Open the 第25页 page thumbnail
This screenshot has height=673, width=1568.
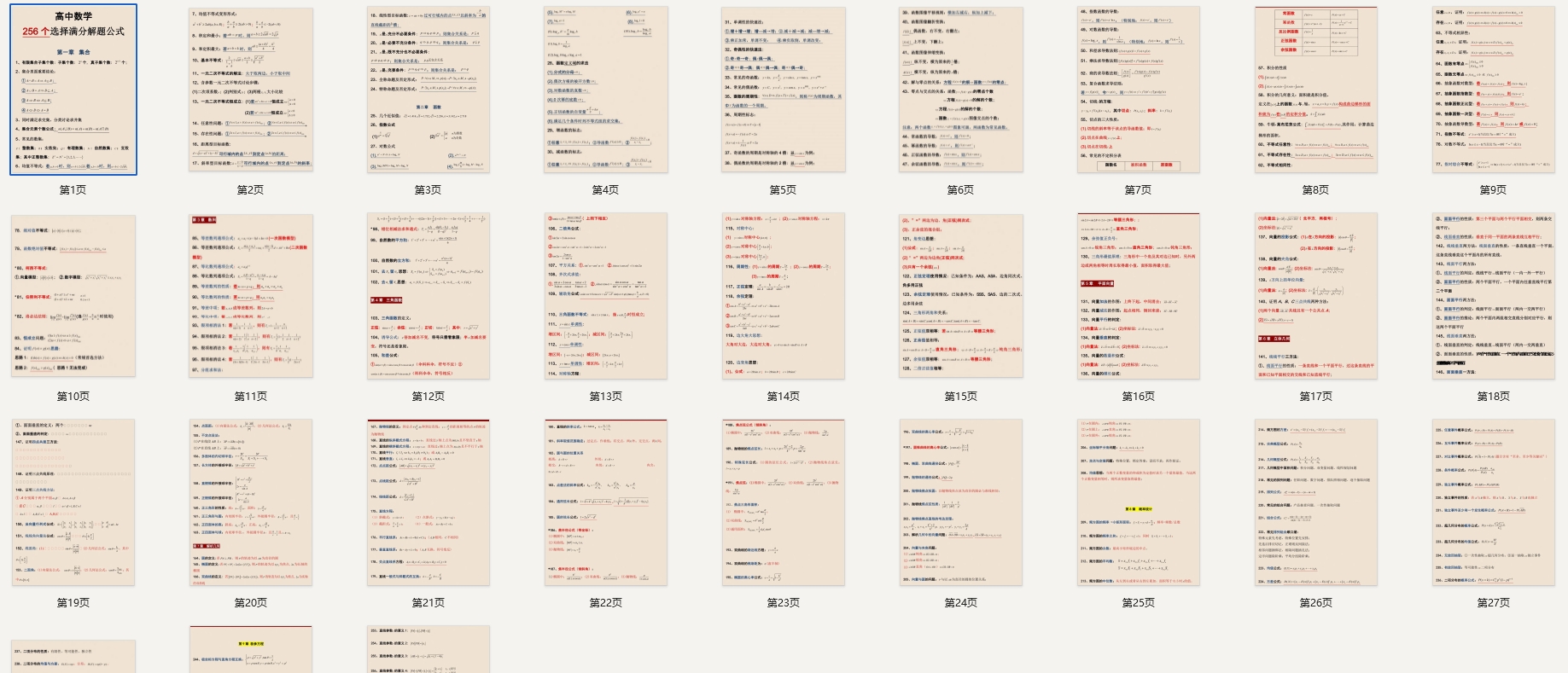coord(1139,502)
